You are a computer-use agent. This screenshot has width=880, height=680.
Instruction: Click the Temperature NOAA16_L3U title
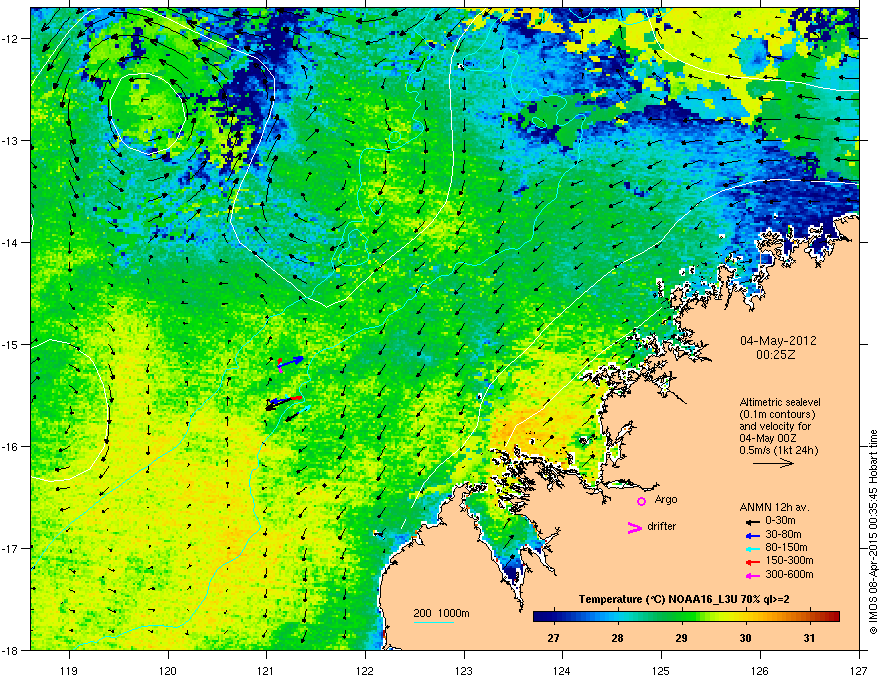point(684,599)
